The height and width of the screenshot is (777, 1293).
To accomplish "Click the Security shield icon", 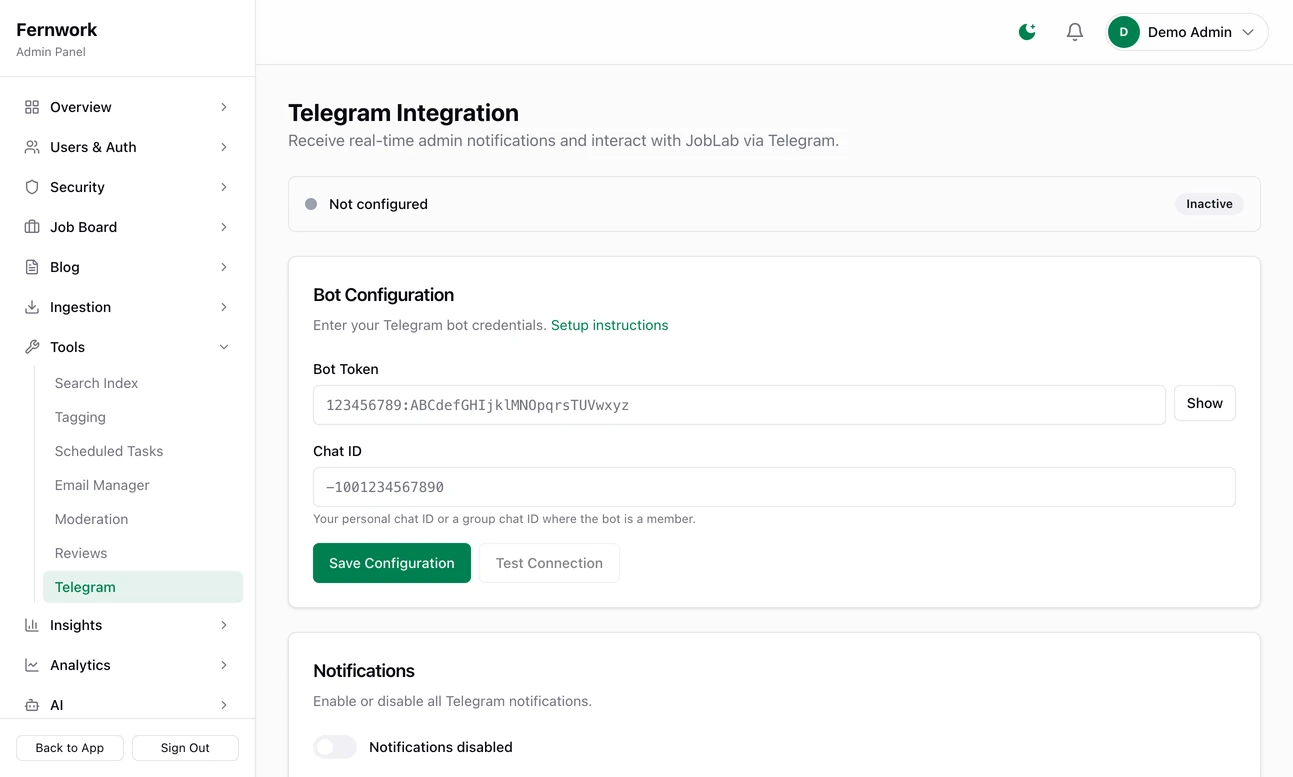I will coord(32,187).
